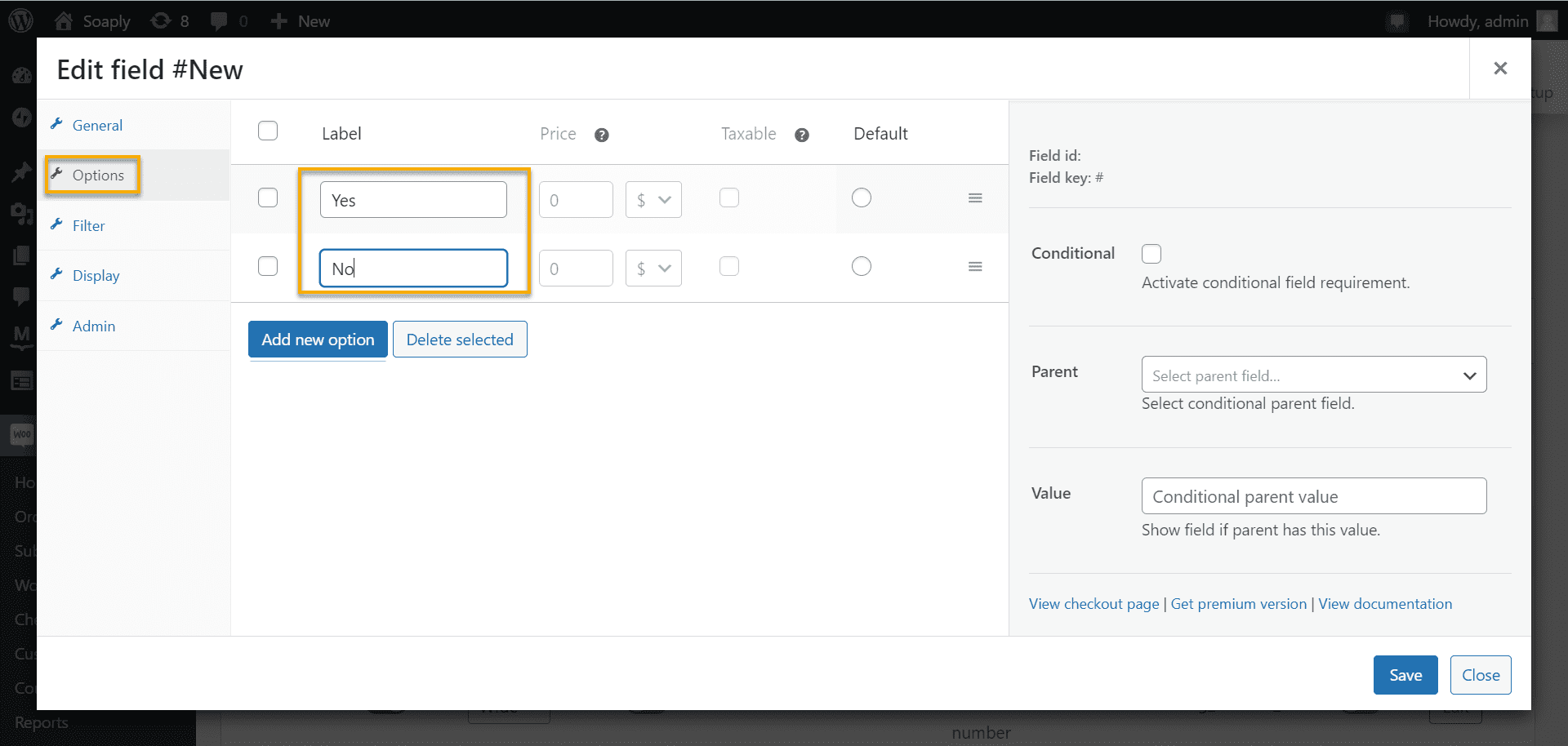The width and height of the screenshot is (1568, 746).
Task: Switch to the Display tab
Action: [x=133, y=276]
